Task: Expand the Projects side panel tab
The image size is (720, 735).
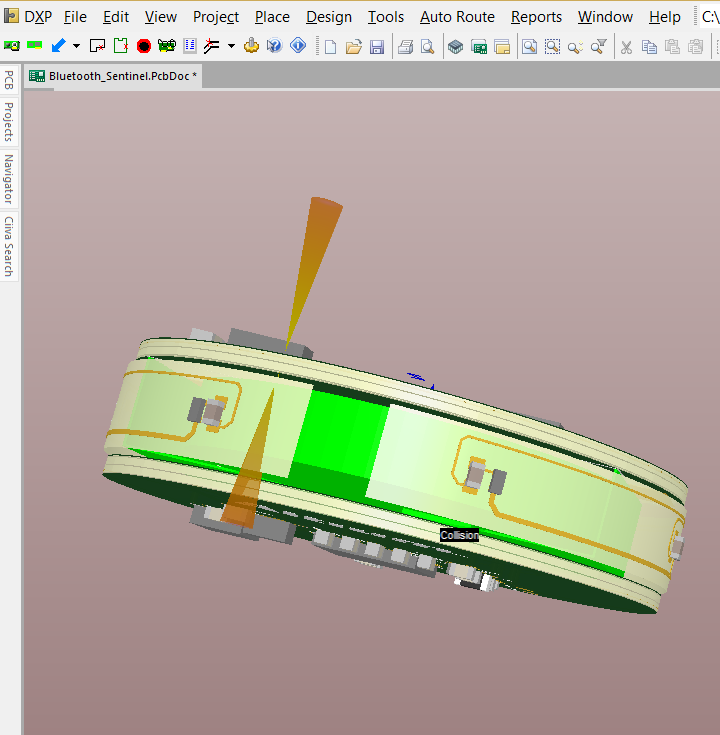Action: coord(9,122)
